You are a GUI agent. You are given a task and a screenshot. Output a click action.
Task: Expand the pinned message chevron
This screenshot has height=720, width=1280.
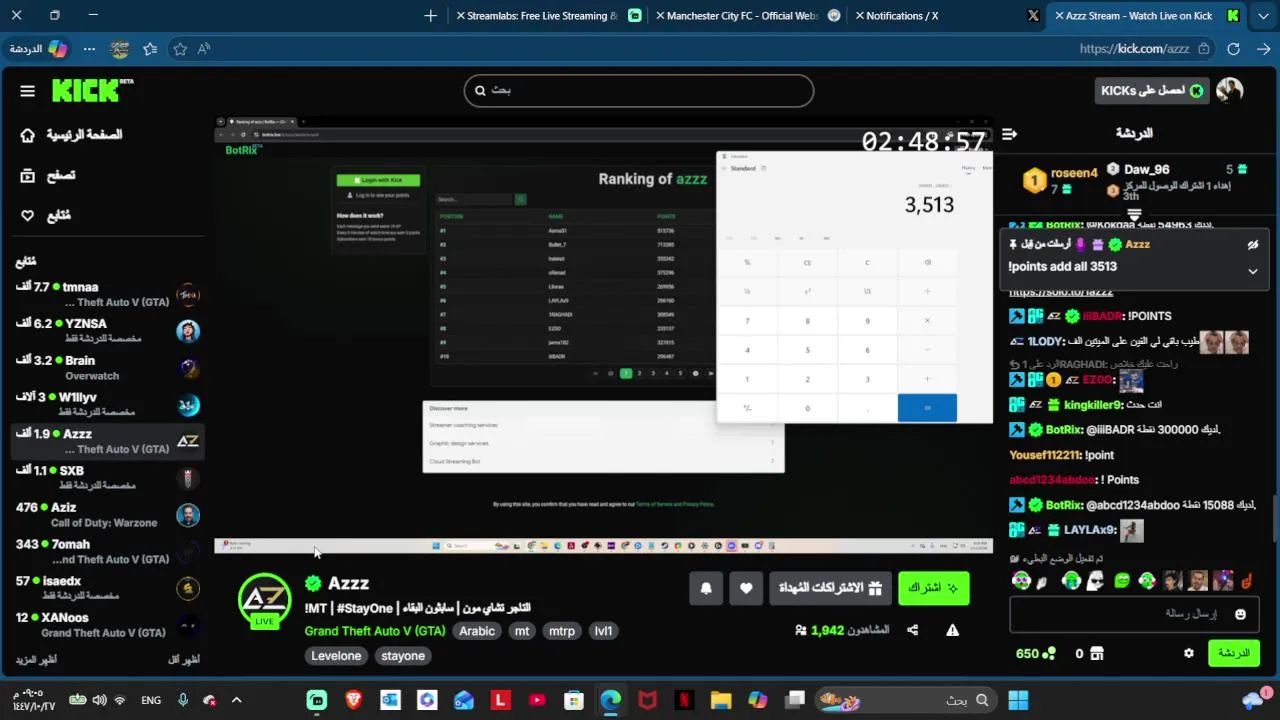(x=1252, y=271)
